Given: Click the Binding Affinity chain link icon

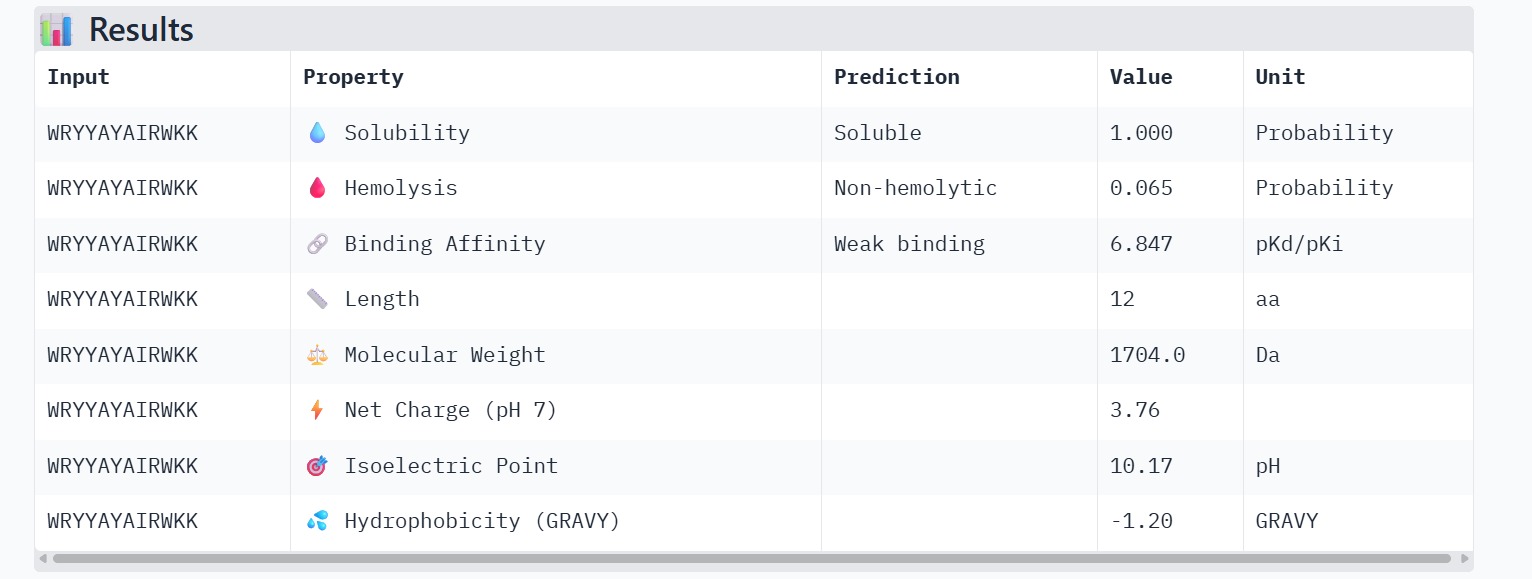Looking at the screenshot, I should click(x=317, y=244).
